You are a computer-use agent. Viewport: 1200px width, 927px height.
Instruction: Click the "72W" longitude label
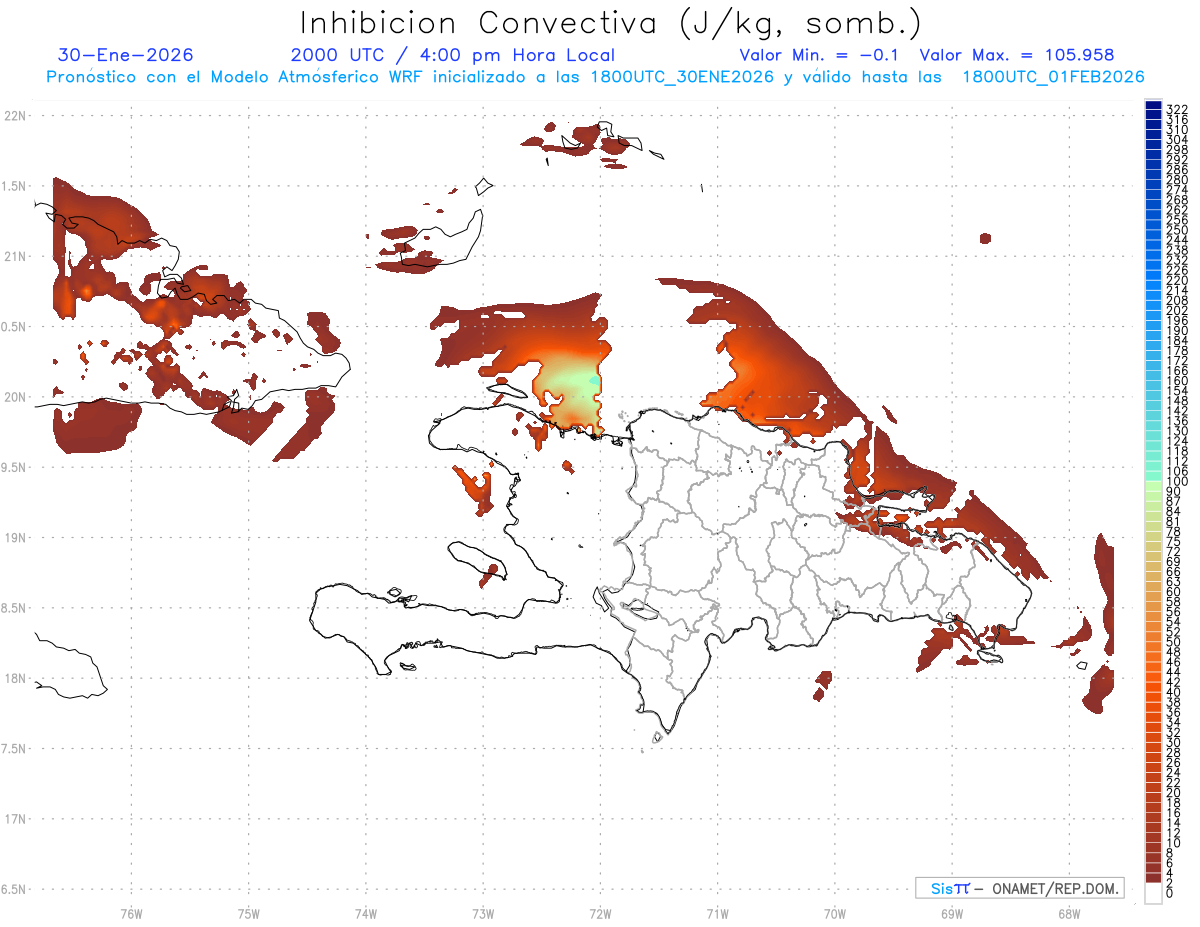coord(600,913)
